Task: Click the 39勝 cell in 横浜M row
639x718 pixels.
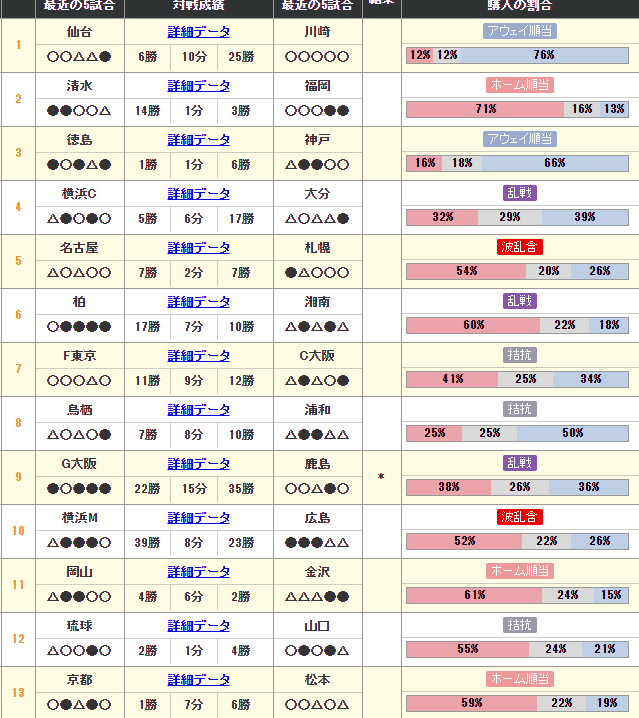Action: (147, 543)
